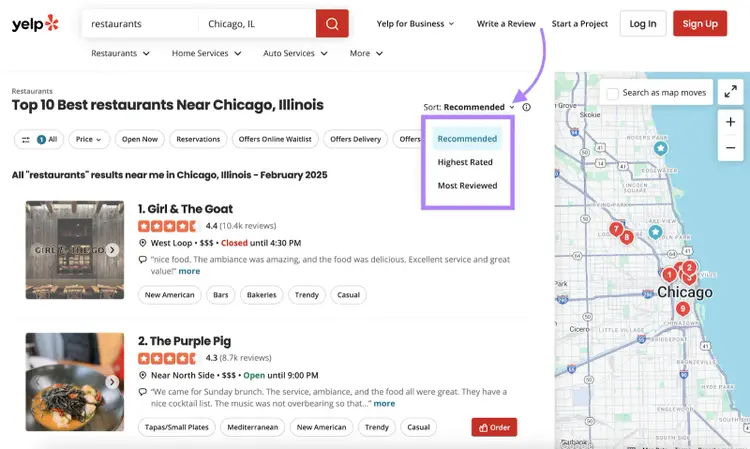Expand the Home Services menu
The width and height of the screenshot is (750, 449).
point(207,53)
